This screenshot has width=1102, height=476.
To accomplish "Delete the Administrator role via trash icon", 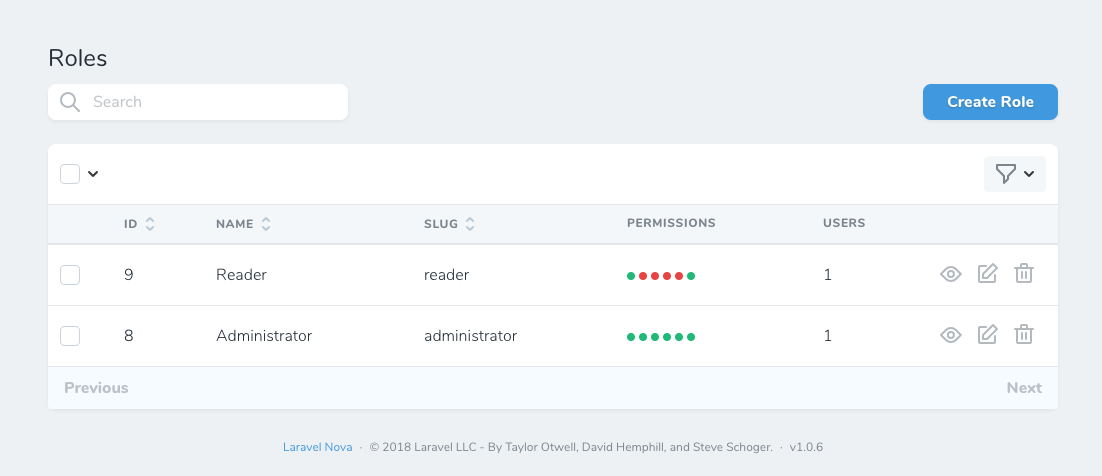I will coord(1023,335).
